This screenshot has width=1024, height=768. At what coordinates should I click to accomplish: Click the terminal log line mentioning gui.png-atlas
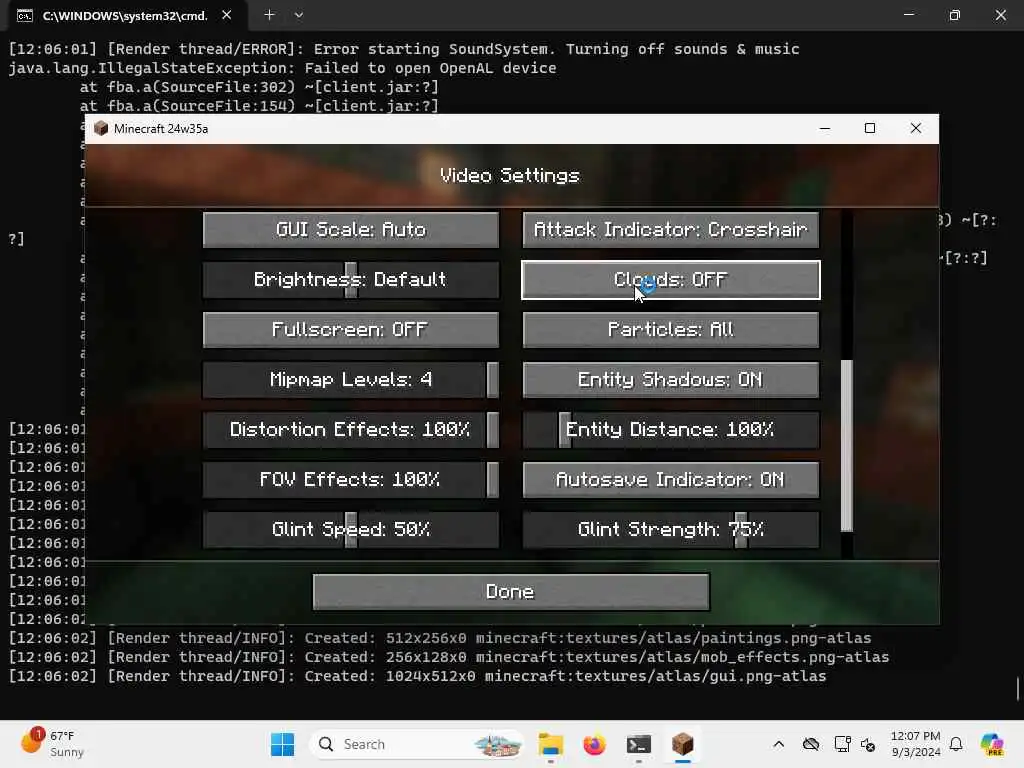pos(417,676)
